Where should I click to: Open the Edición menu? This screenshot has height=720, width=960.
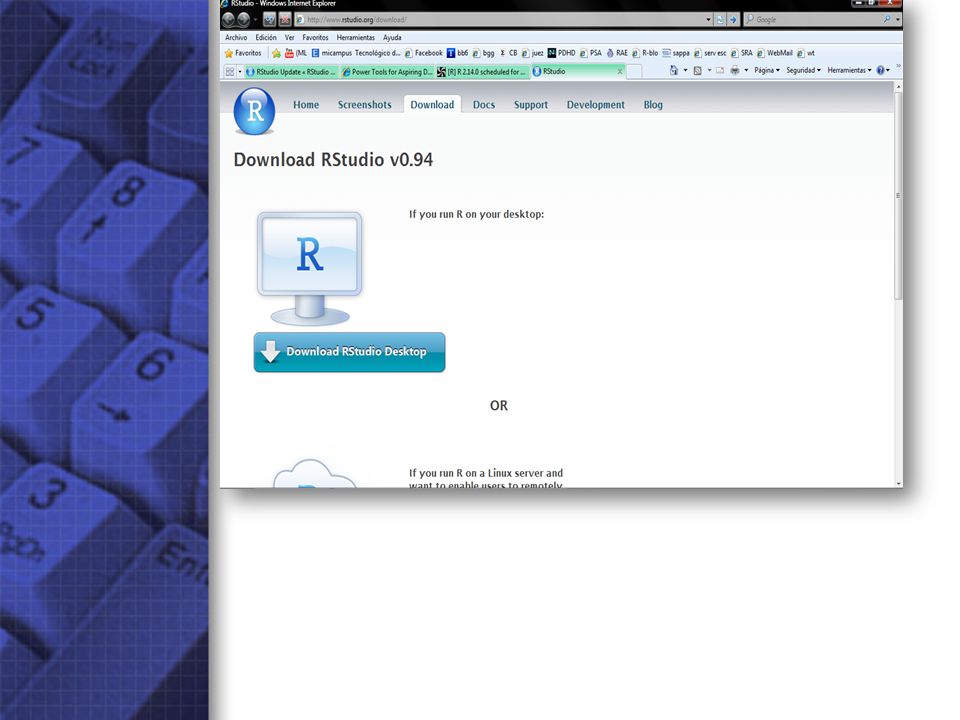pyautogui.click(x=266, y=37)
